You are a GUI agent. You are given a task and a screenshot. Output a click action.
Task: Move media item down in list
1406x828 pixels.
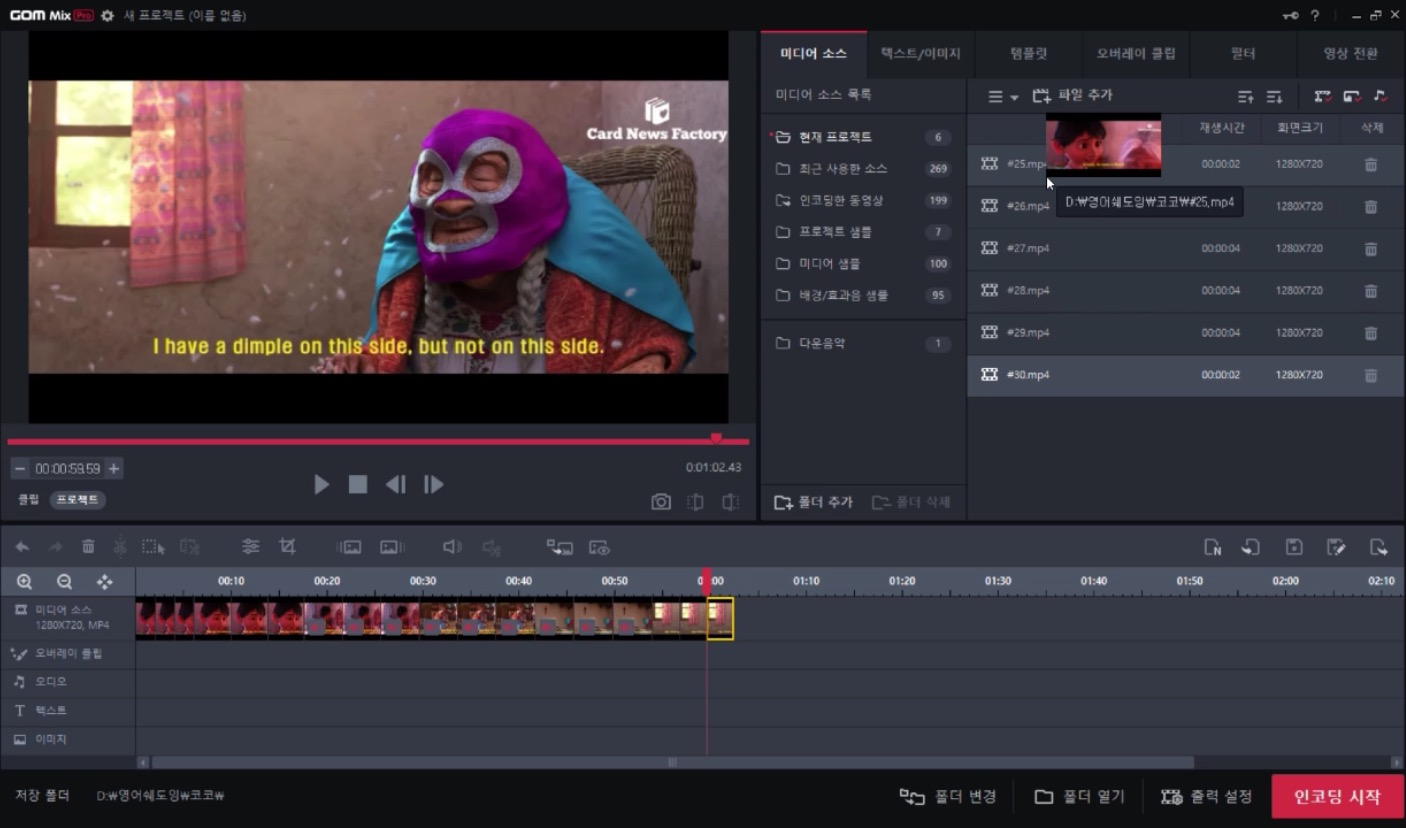[1274, 97]
